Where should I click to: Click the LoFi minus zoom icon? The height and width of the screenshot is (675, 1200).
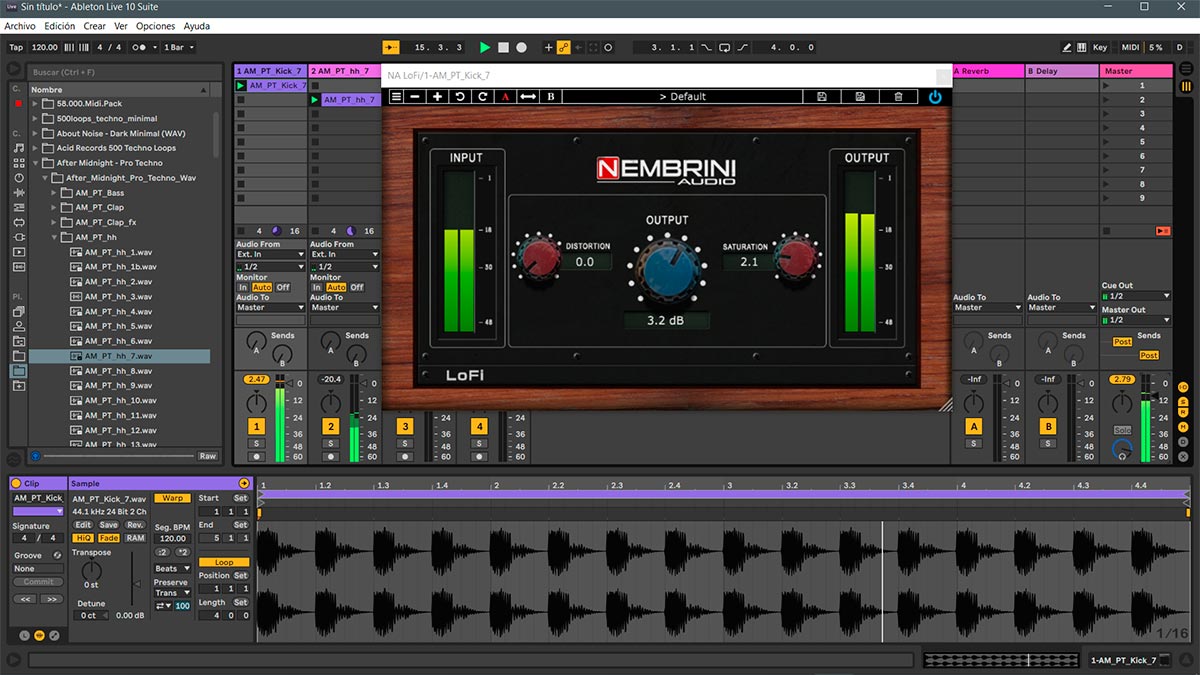point(416,97)
